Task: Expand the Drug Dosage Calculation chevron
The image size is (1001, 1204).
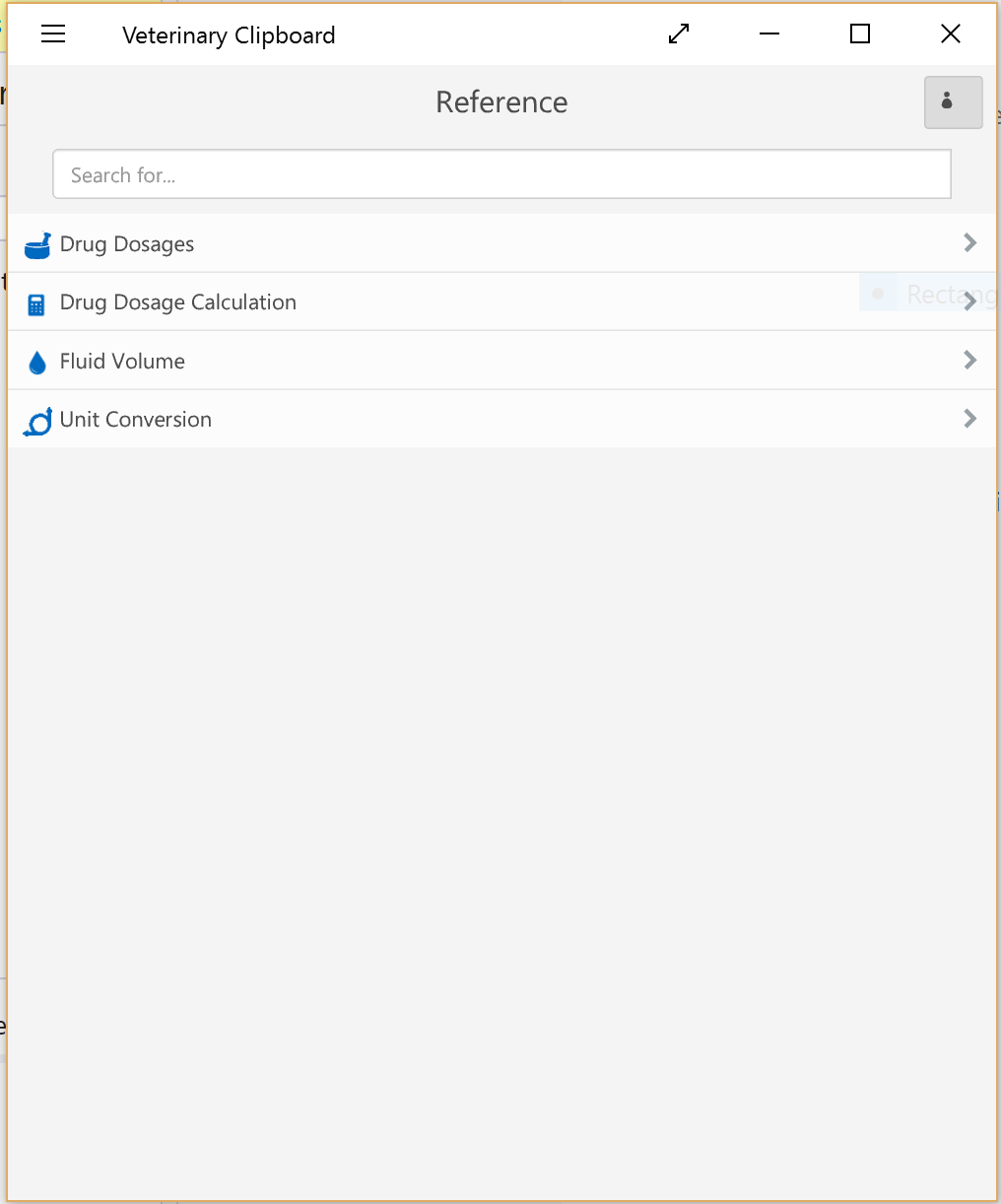Action: tap(970, 301)
